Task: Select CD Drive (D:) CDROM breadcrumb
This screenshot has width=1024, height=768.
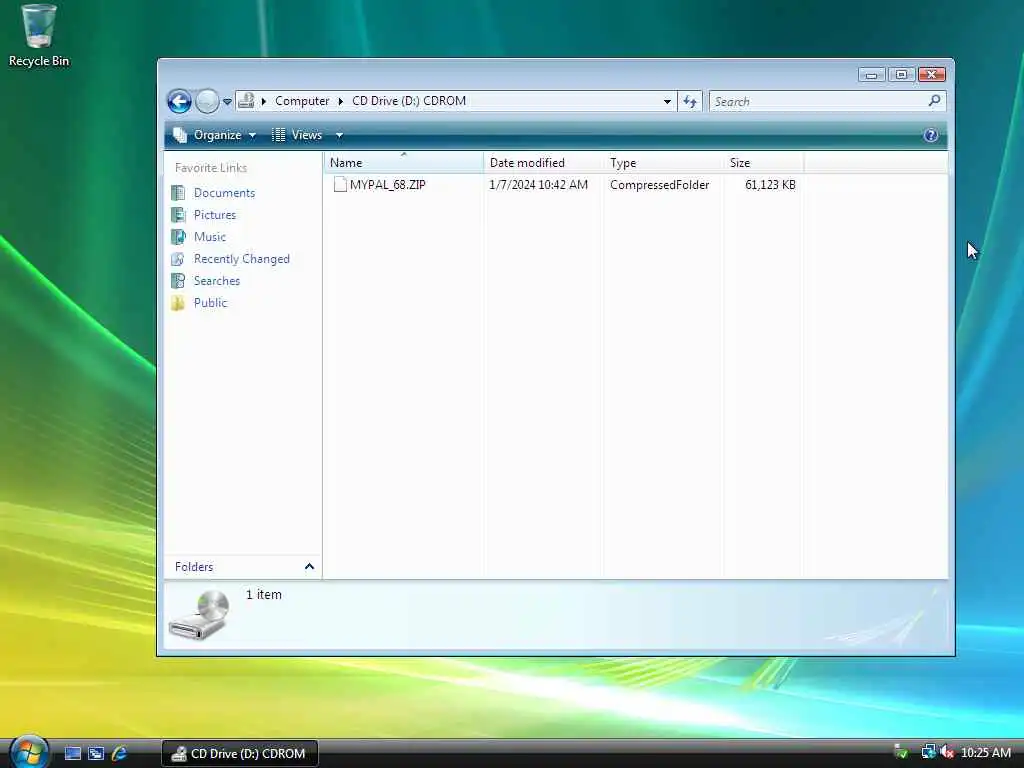Action: tap(409, 101)
